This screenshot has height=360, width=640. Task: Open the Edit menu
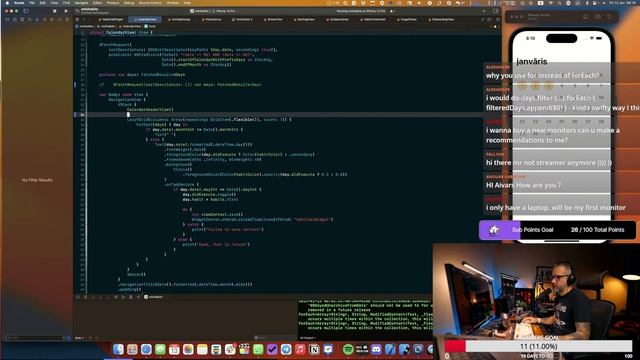(x=42, y=3)
